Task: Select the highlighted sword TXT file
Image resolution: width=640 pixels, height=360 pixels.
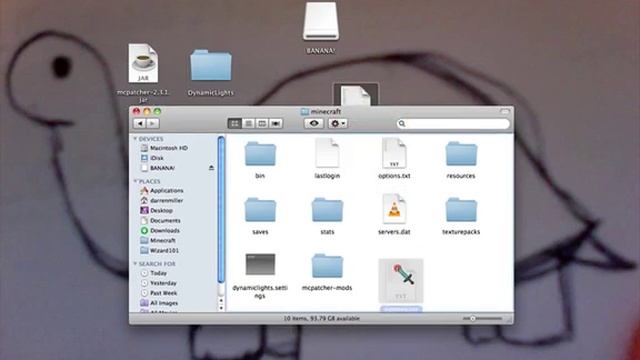Action: coord(401,281)
